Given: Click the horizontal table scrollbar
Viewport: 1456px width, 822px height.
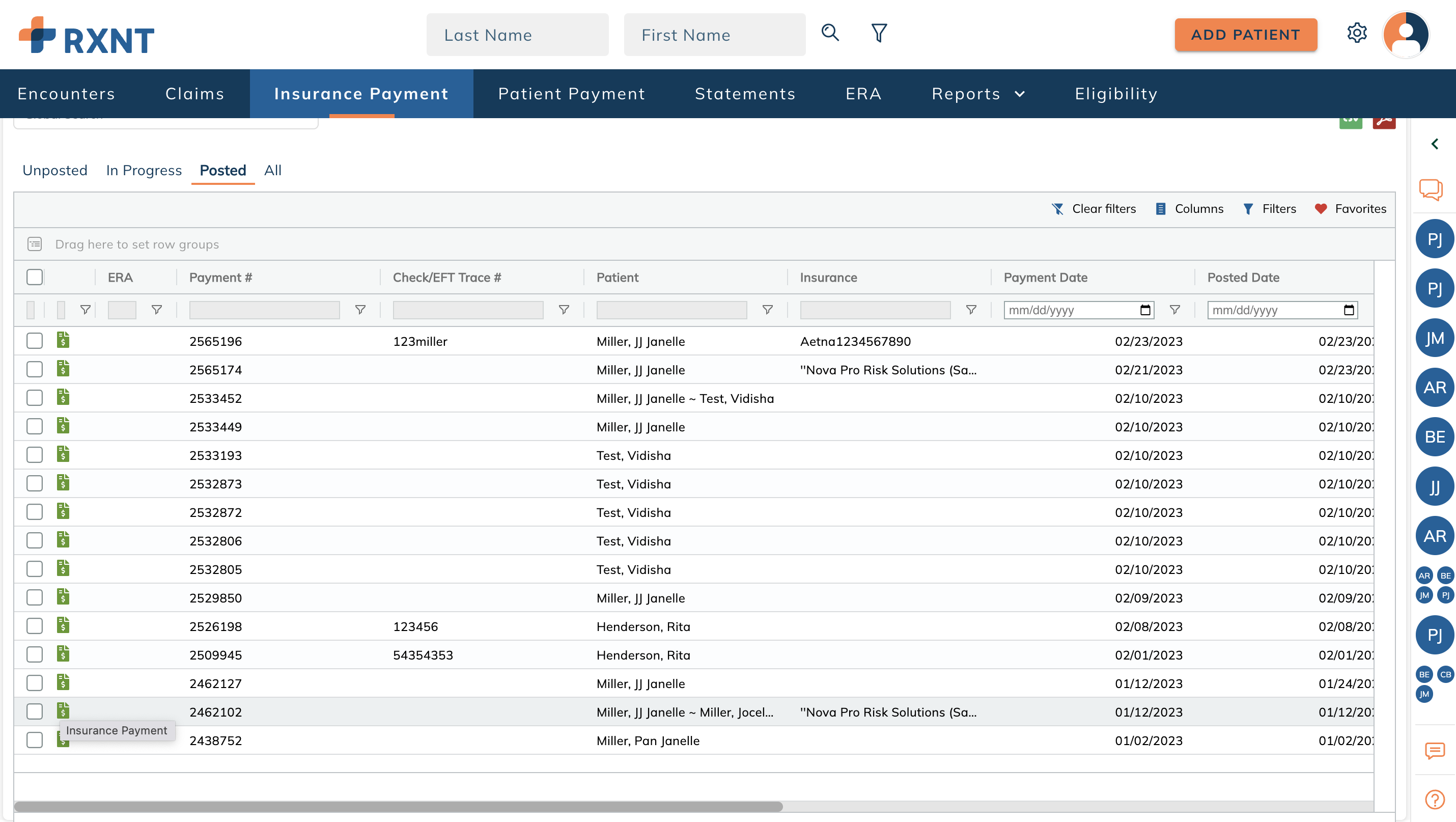Looking at the screenshot, I should click(398, 806).
